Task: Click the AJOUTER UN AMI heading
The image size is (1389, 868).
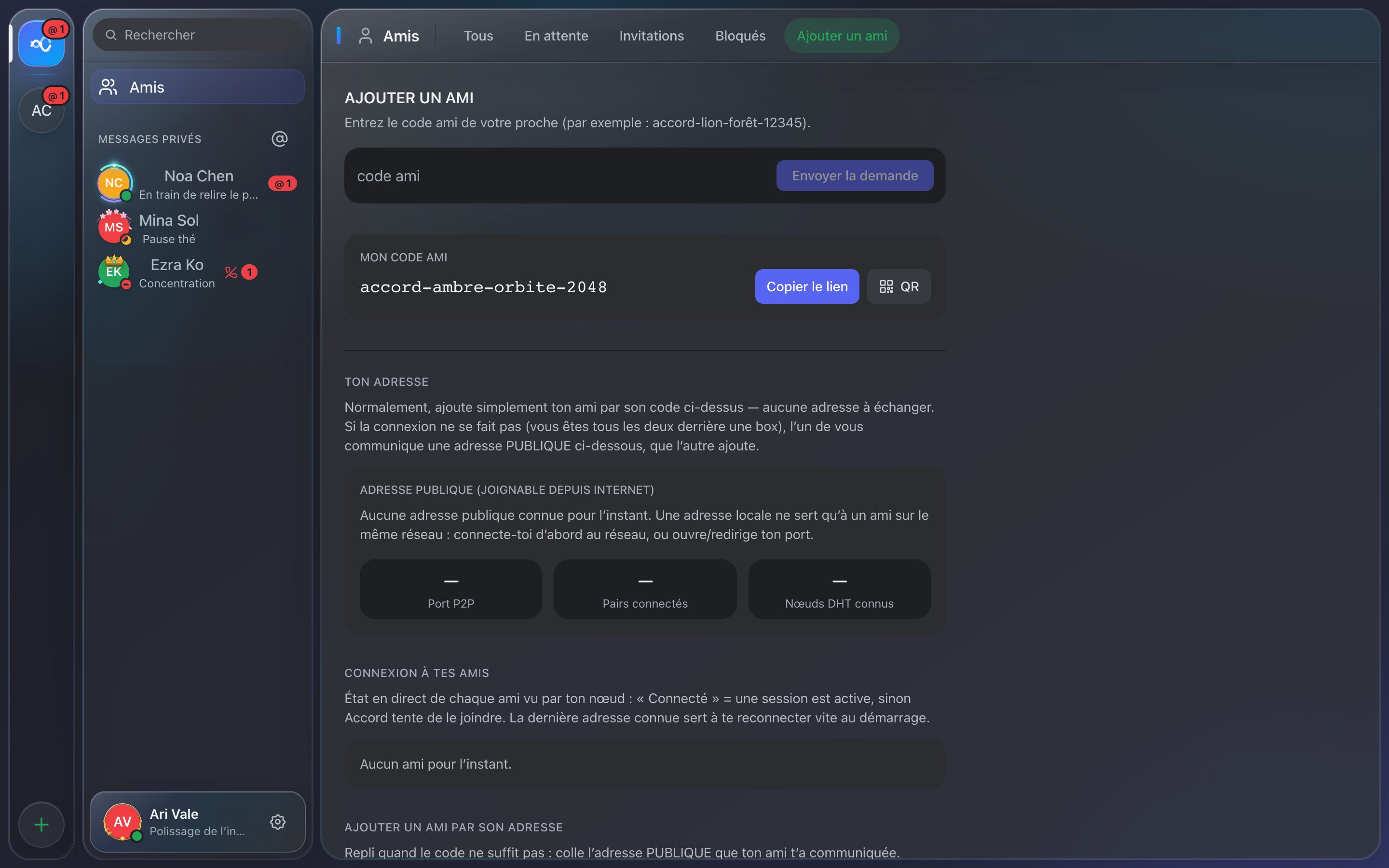Action: (x=409, y=97)
